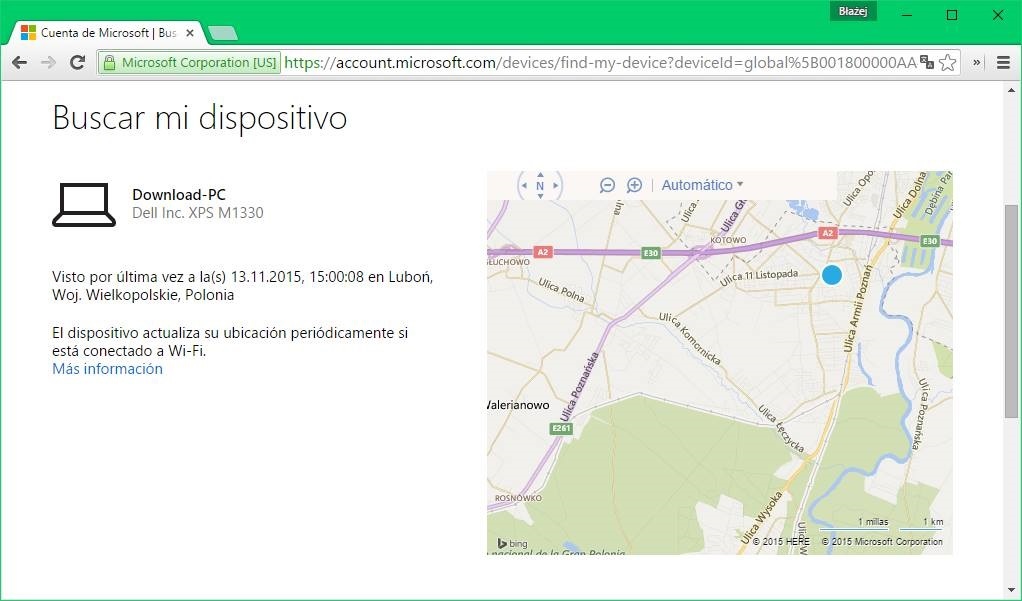1022x601 pixels.
Task: Open the translate page icon in address bar
Action: pyautogui.click(x=926, y=63)
